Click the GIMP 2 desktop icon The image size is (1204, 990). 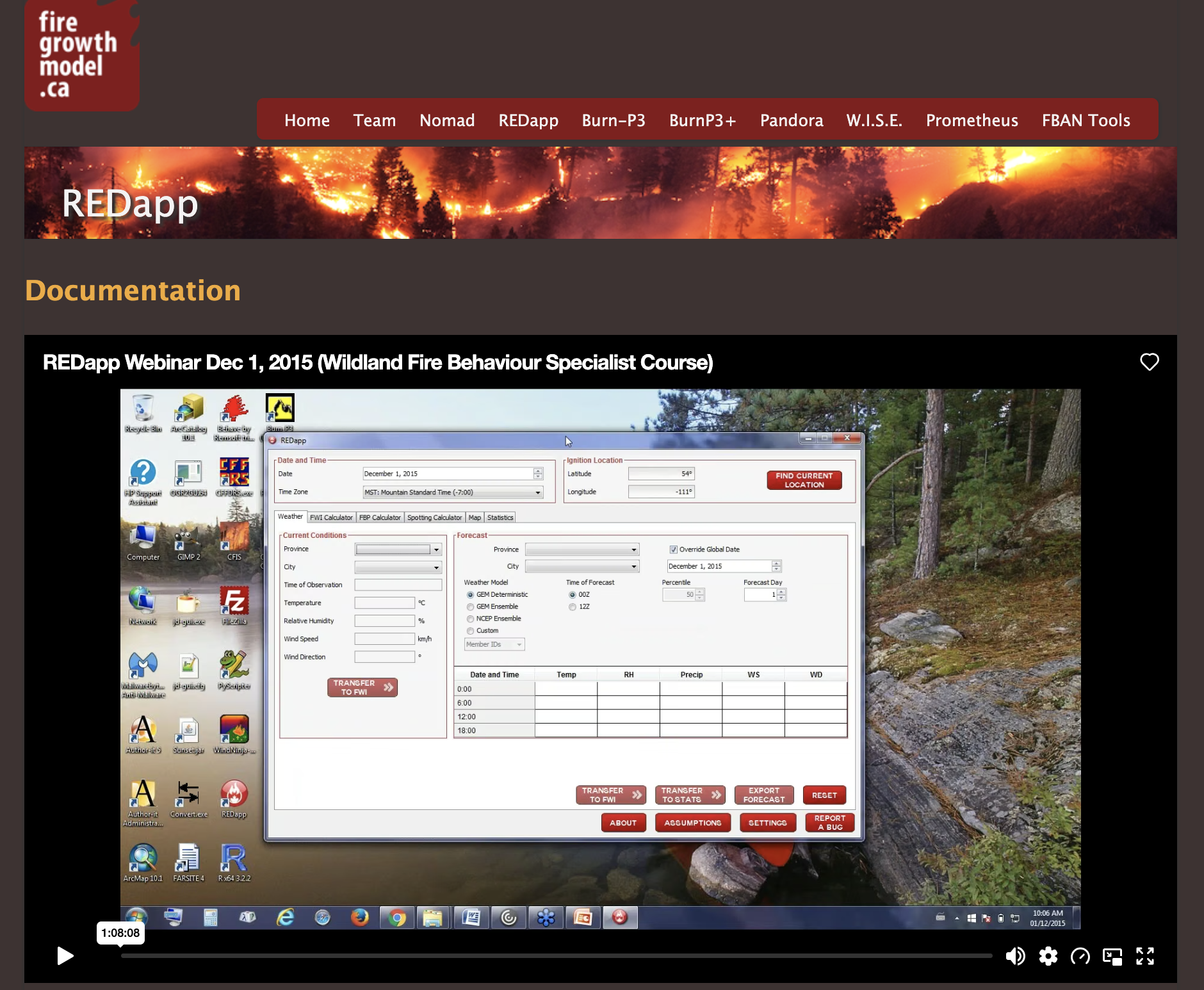pyautogui.click(x=188, y=541)
